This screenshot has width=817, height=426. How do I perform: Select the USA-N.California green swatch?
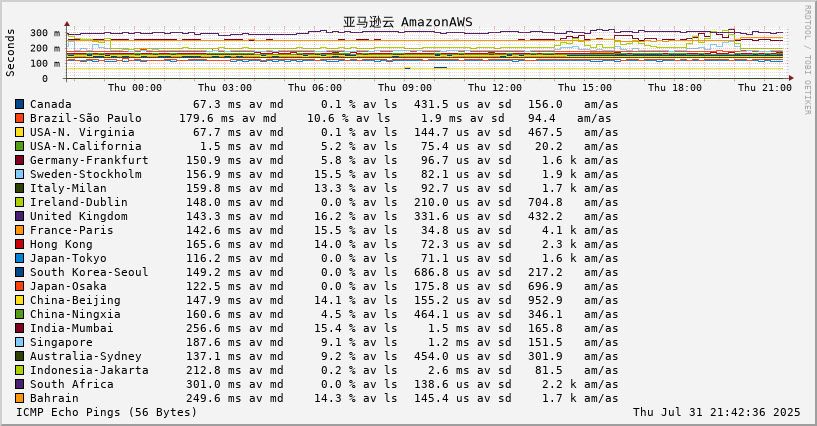19,146
